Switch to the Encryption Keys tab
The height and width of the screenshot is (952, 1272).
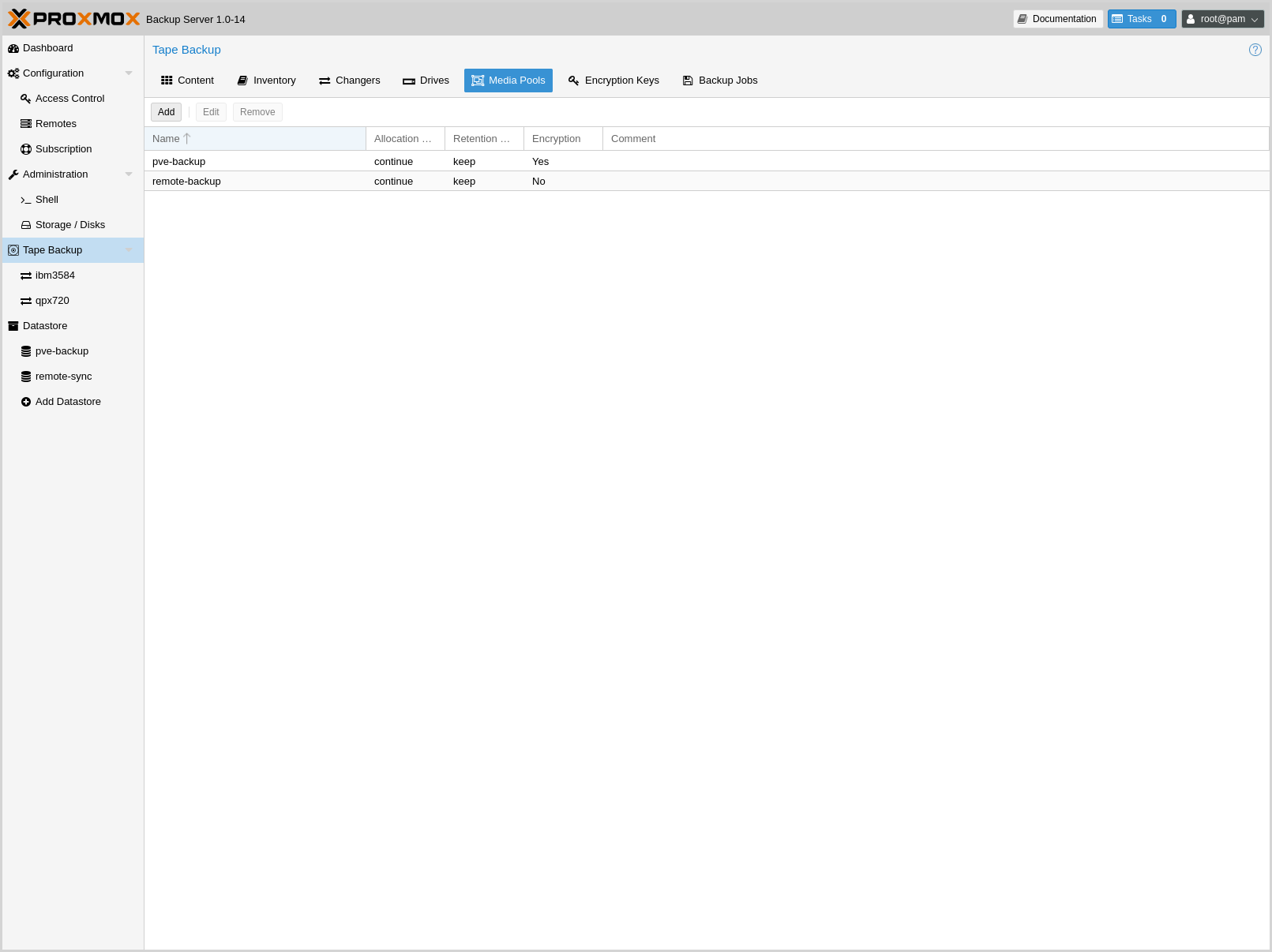tap(613, 81)
